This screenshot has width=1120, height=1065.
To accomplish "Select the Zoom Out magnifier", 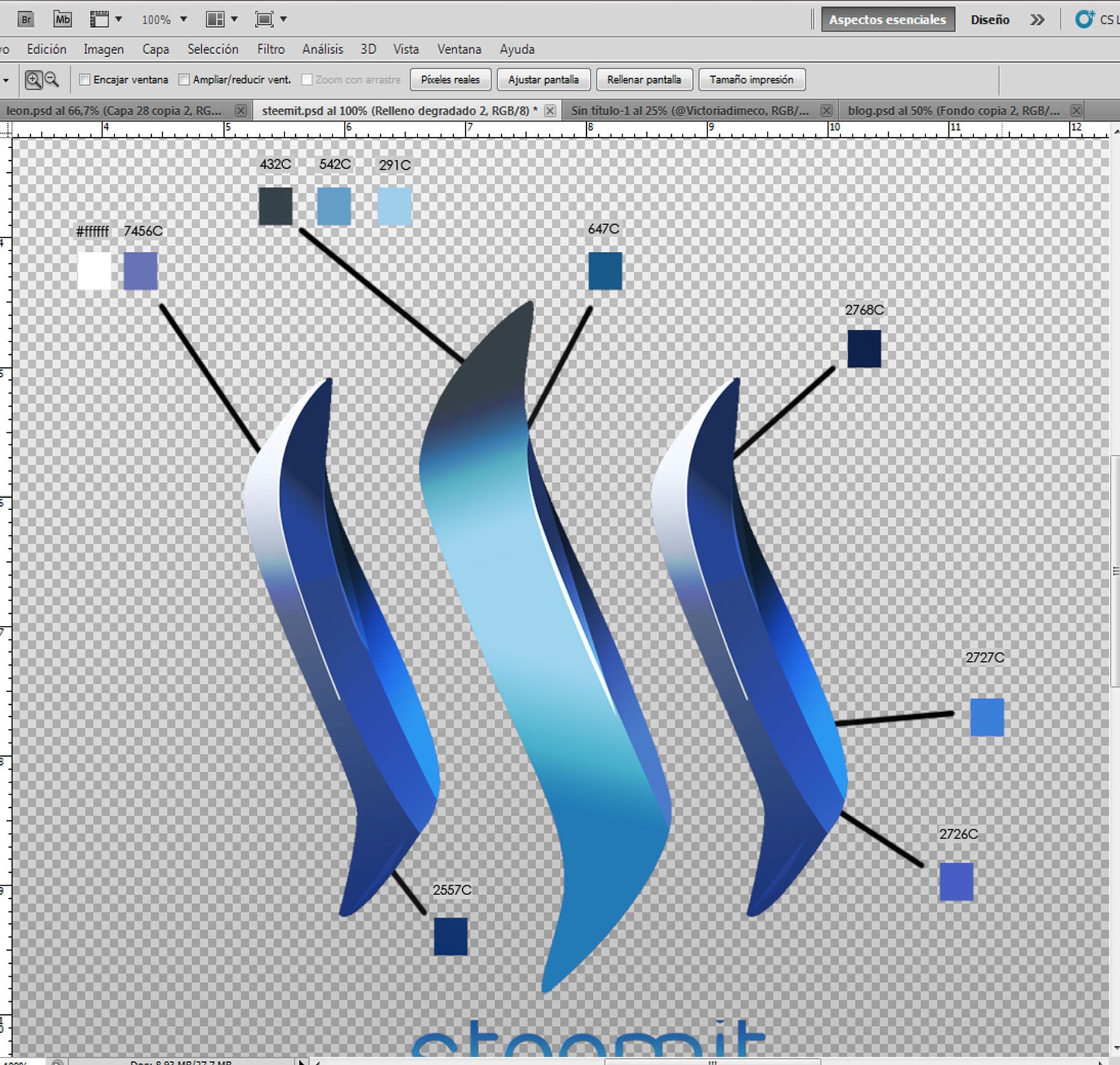I will [x=52, y=80].
